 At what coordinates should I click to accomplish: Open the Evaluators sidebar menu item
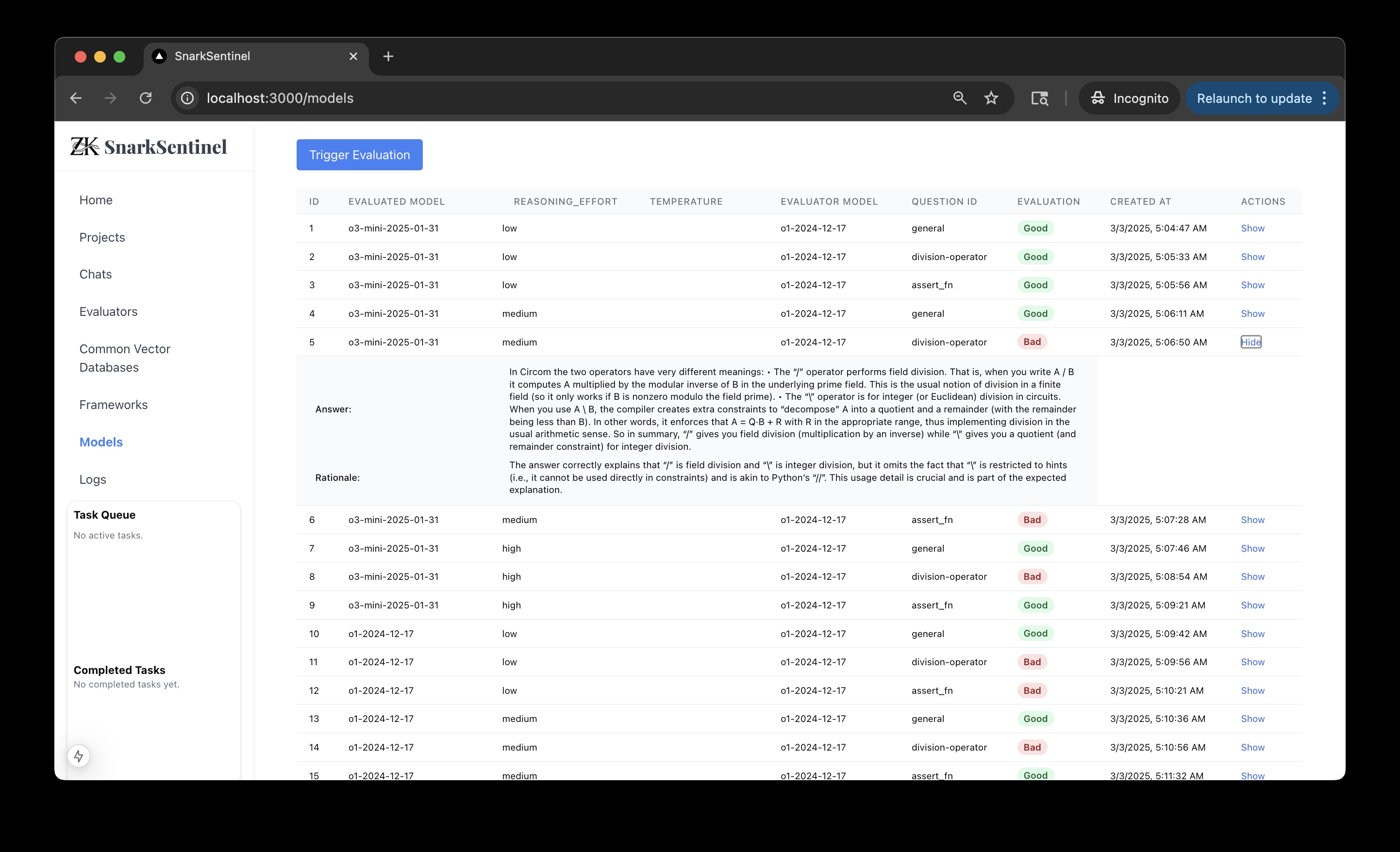coord(109,311)
